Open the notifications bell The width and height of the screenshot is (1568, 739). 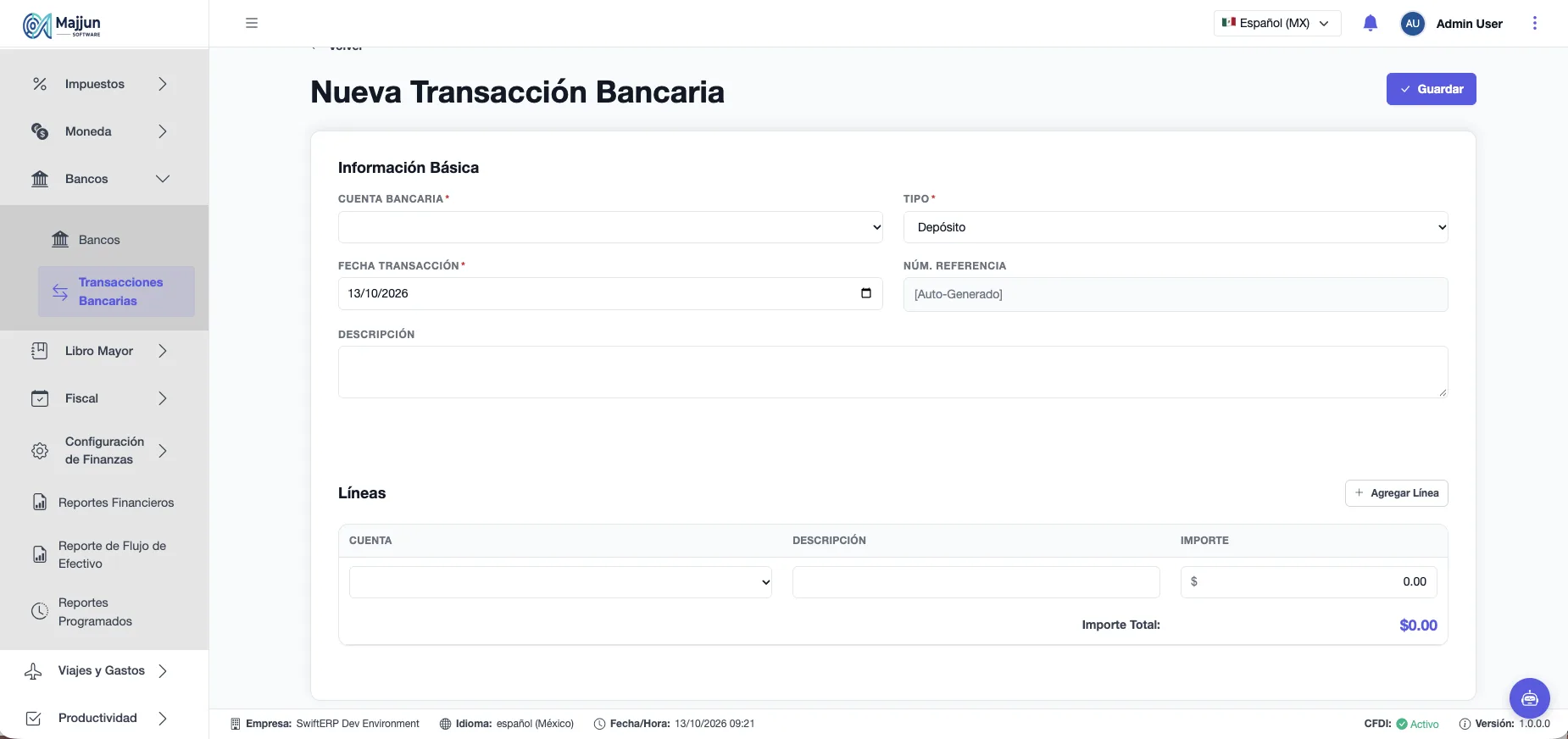click(1371, 23)
